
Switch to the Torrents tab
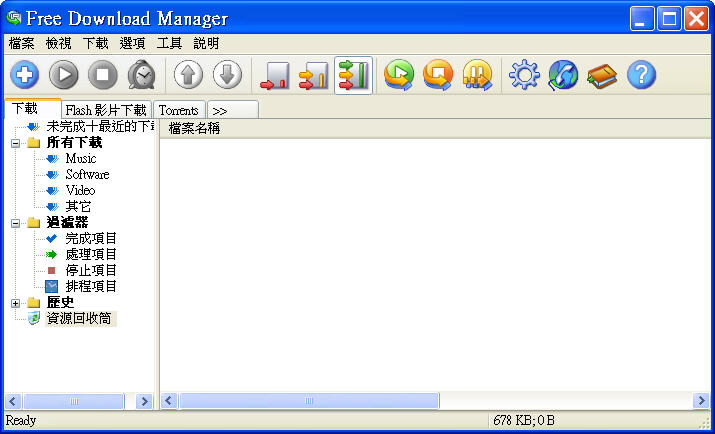[x=179, y=110]
